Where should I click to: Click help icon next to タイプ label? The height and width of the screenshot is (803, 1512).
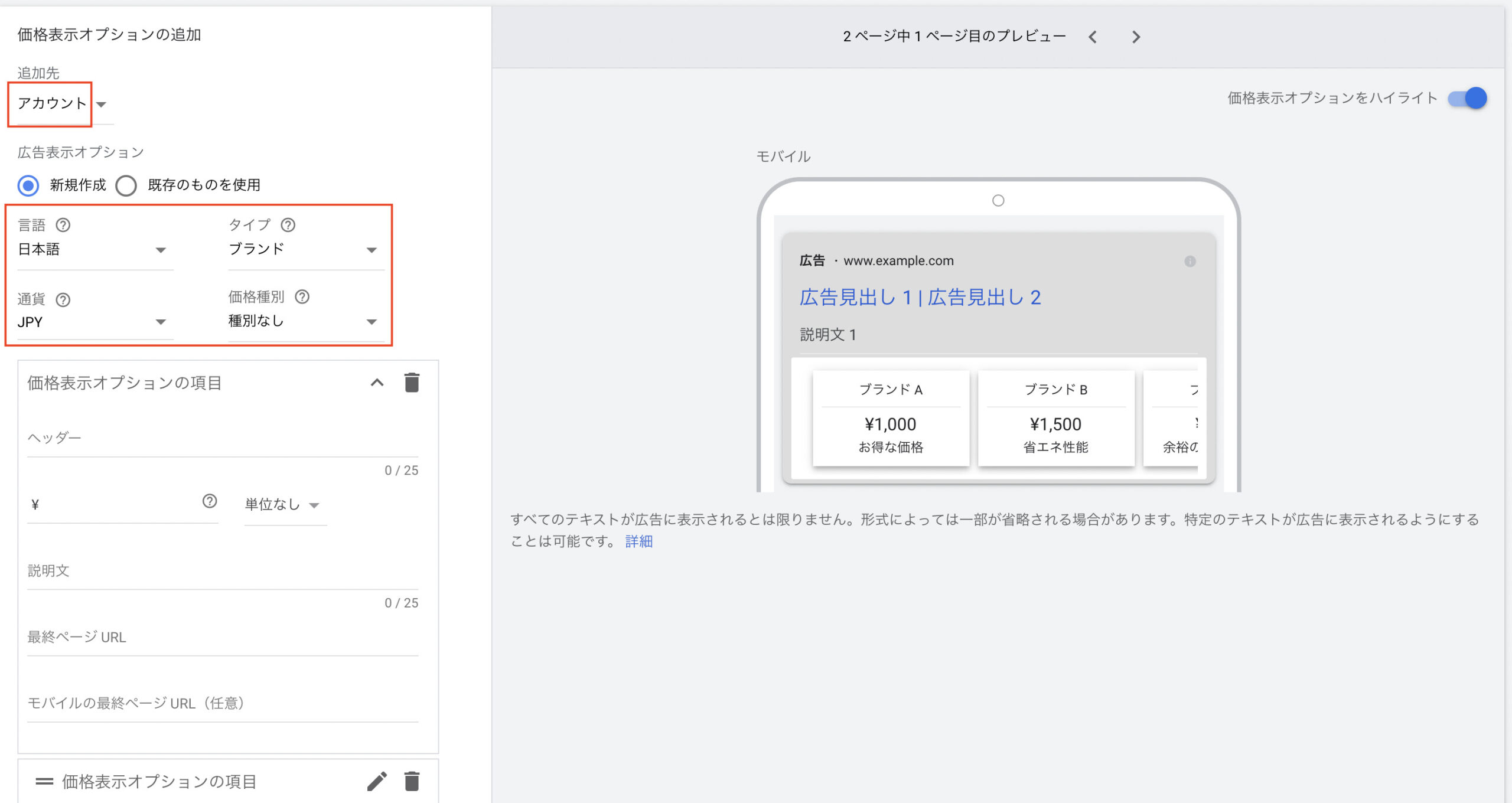[x=288, y=225]
